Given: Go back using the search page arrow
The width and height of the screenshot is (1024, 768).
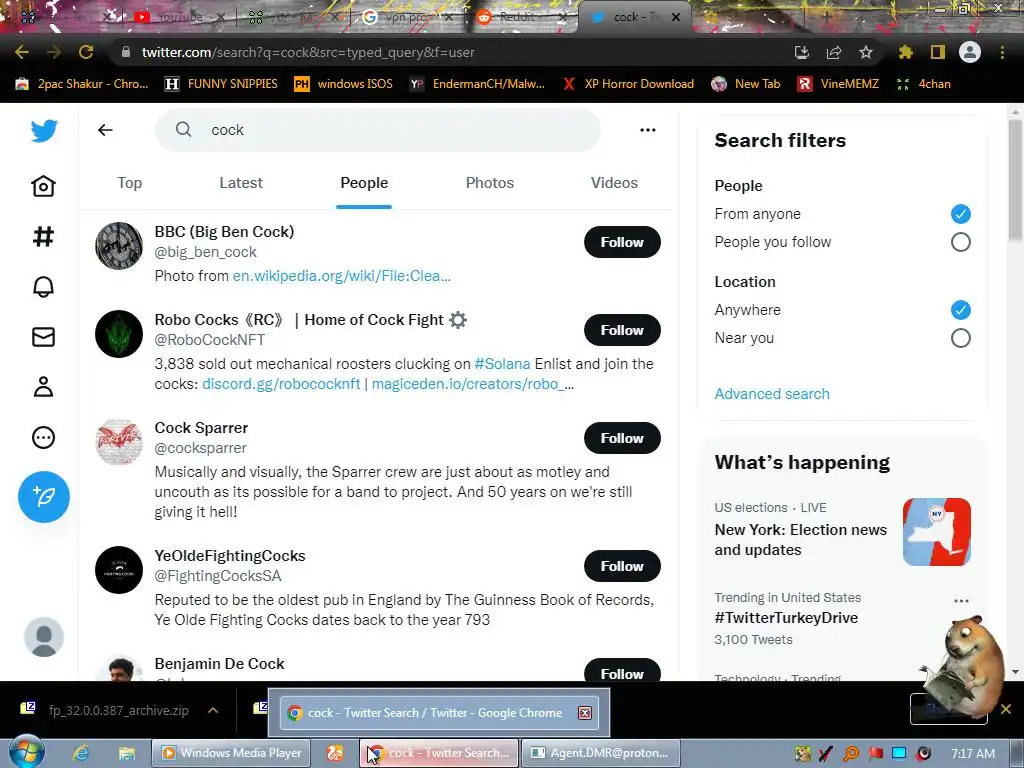Looking at the screenshot, I should click(x=105, y=130).
